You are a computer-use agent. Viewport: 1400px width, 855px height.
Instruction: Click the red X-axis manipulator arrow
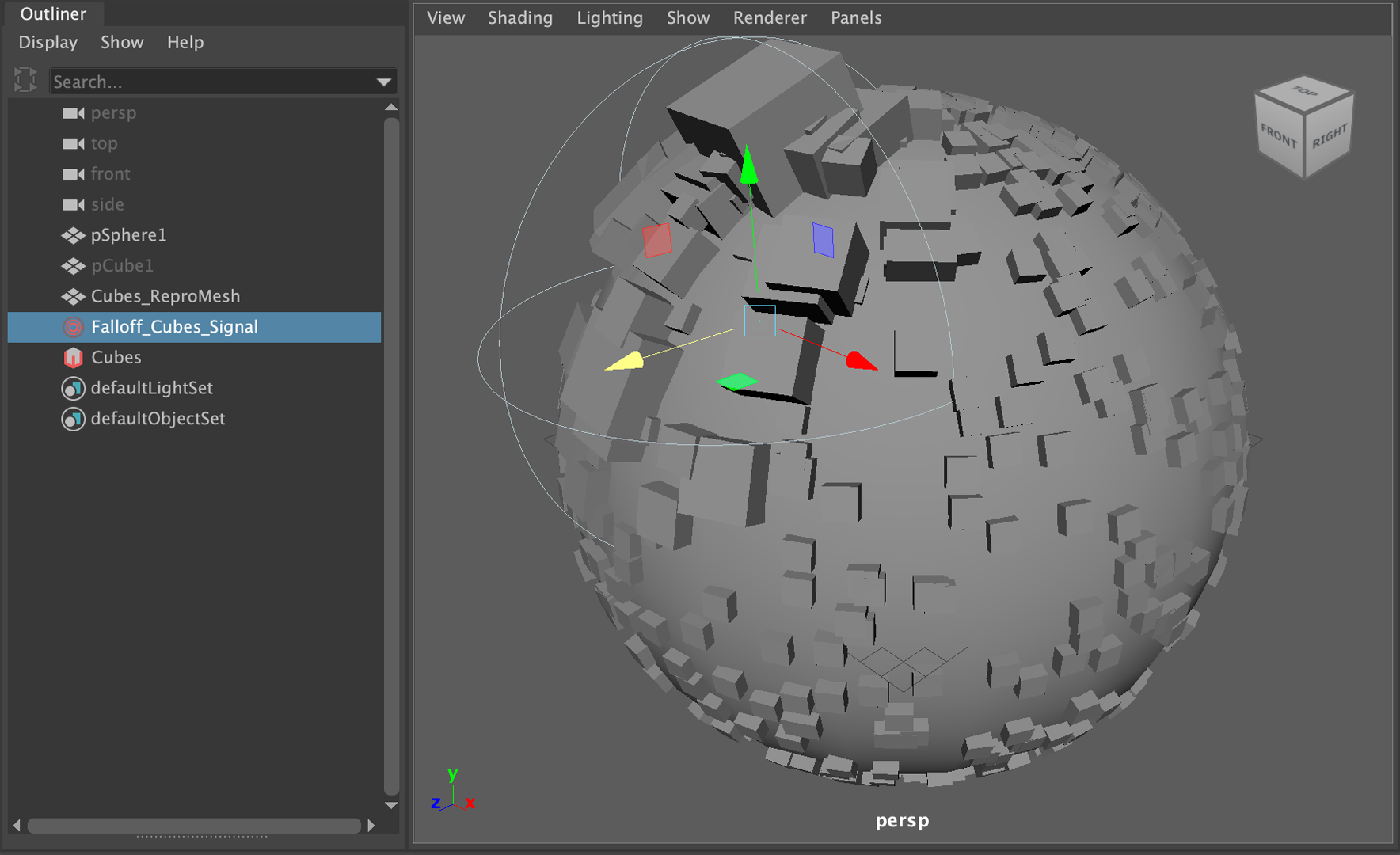point(860,361)
